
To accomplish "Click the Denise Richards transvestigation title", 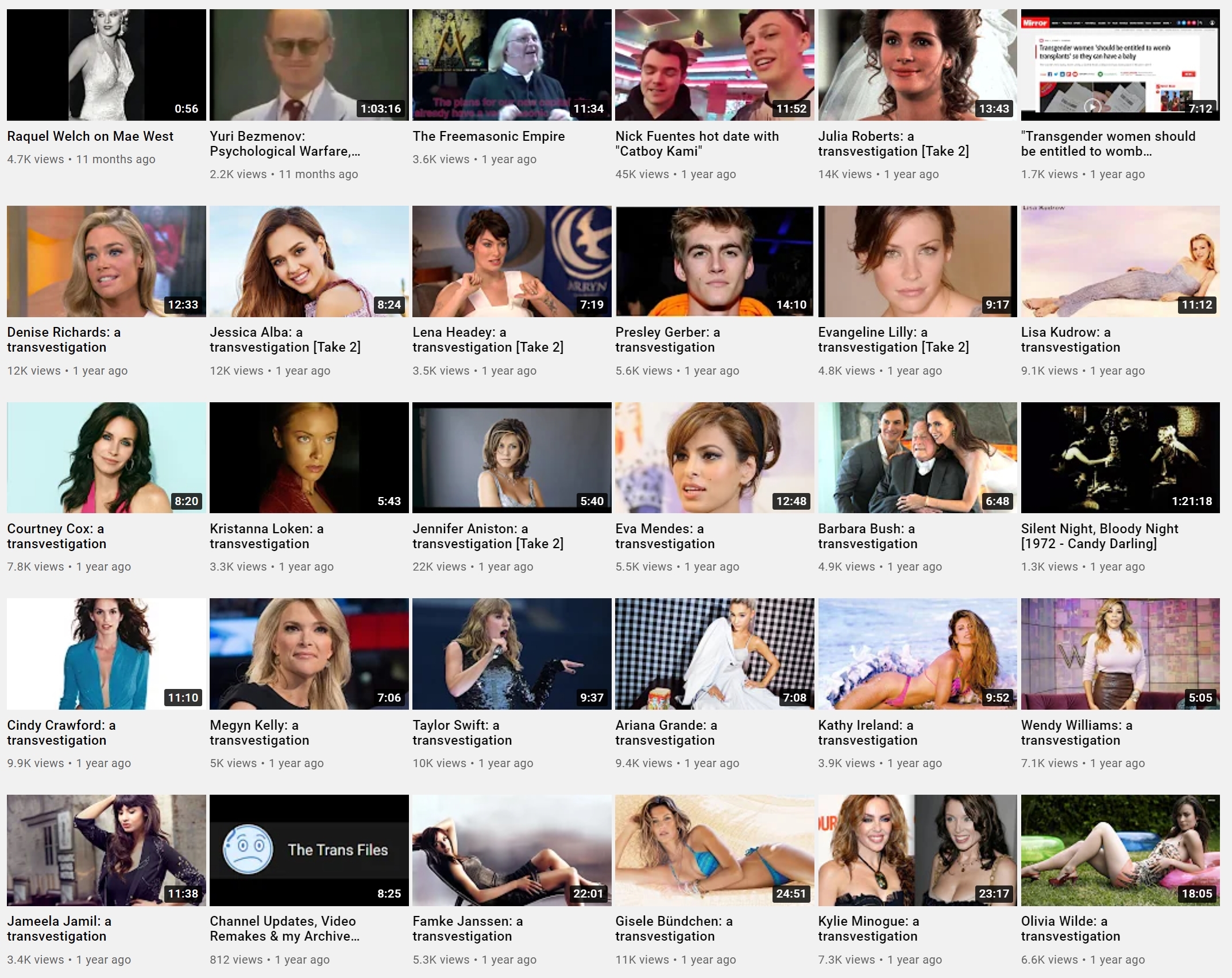I will 64,340.
